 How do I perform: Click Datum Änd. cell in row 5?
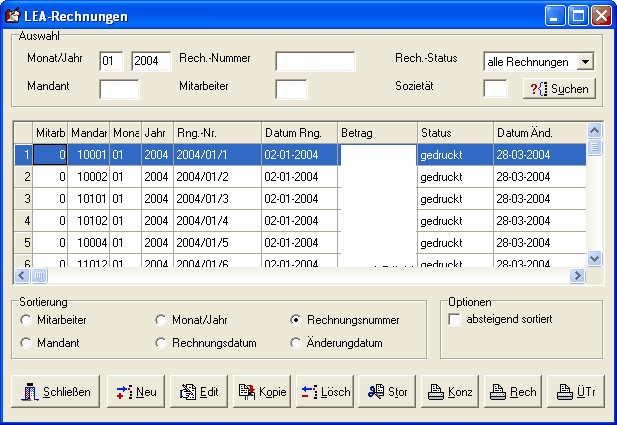pyautogui.click(x=540, y=243)
